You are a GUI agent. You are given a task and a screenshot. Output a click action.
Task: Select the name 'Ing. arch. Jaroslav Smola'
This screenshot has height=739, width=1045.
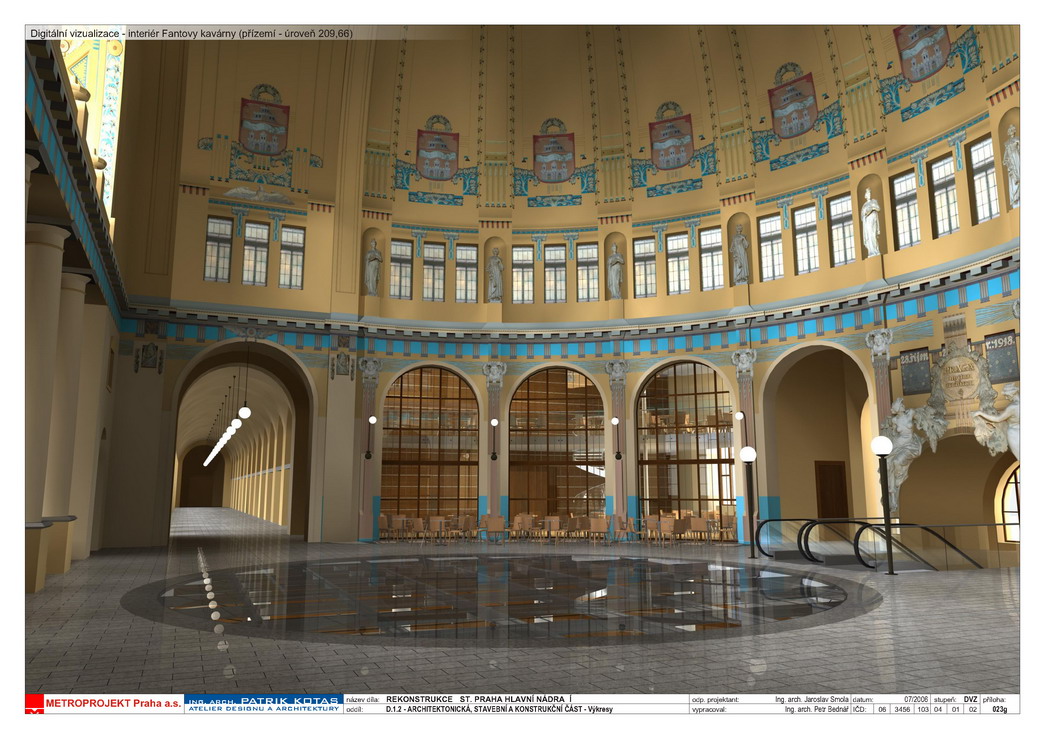[x=812, y=700]
